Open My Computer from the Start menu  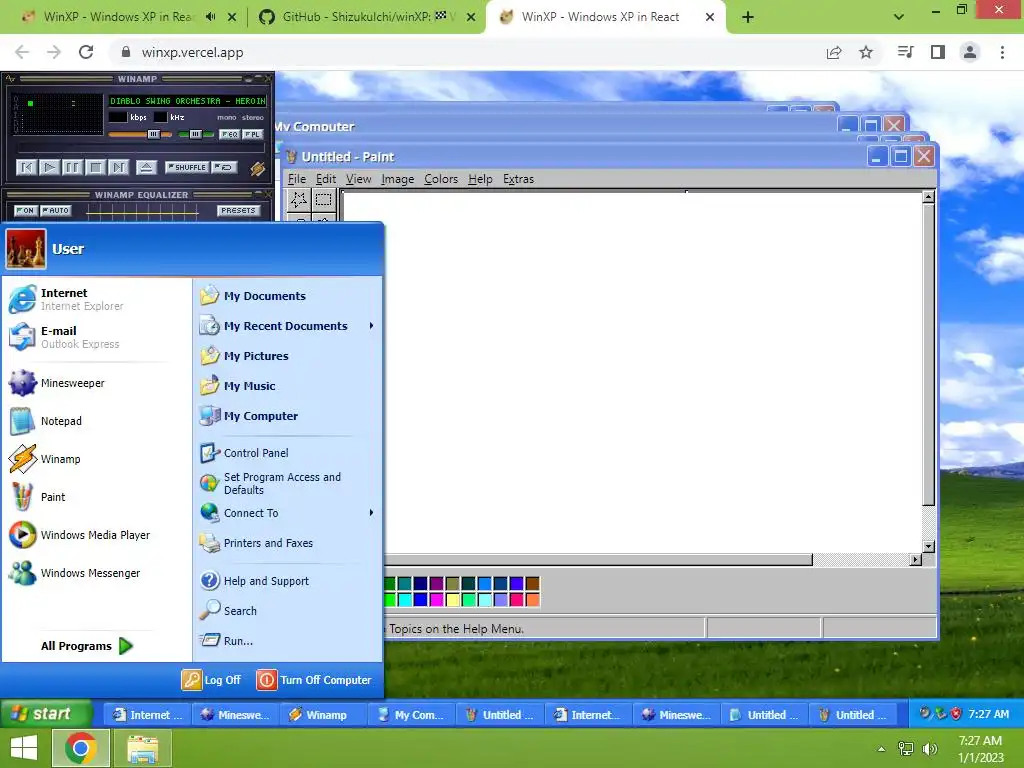point(288,416)
